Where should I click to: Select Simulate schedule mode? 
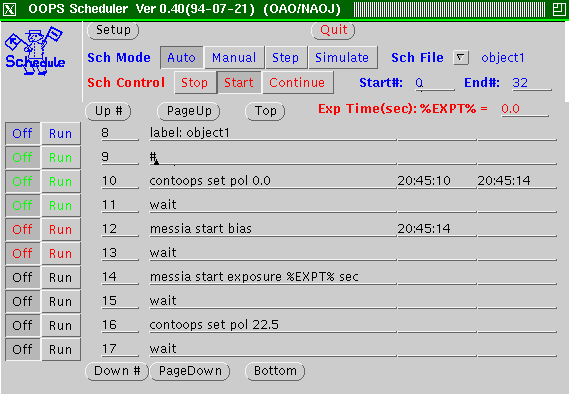[x=342, y=57]
